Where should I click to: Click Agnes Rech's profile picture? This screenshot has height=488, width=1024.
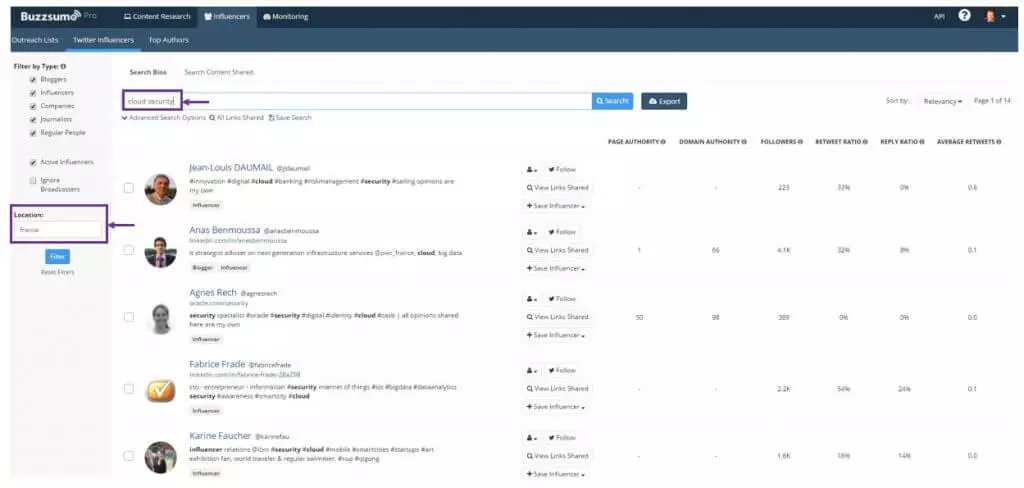(160, 319)
